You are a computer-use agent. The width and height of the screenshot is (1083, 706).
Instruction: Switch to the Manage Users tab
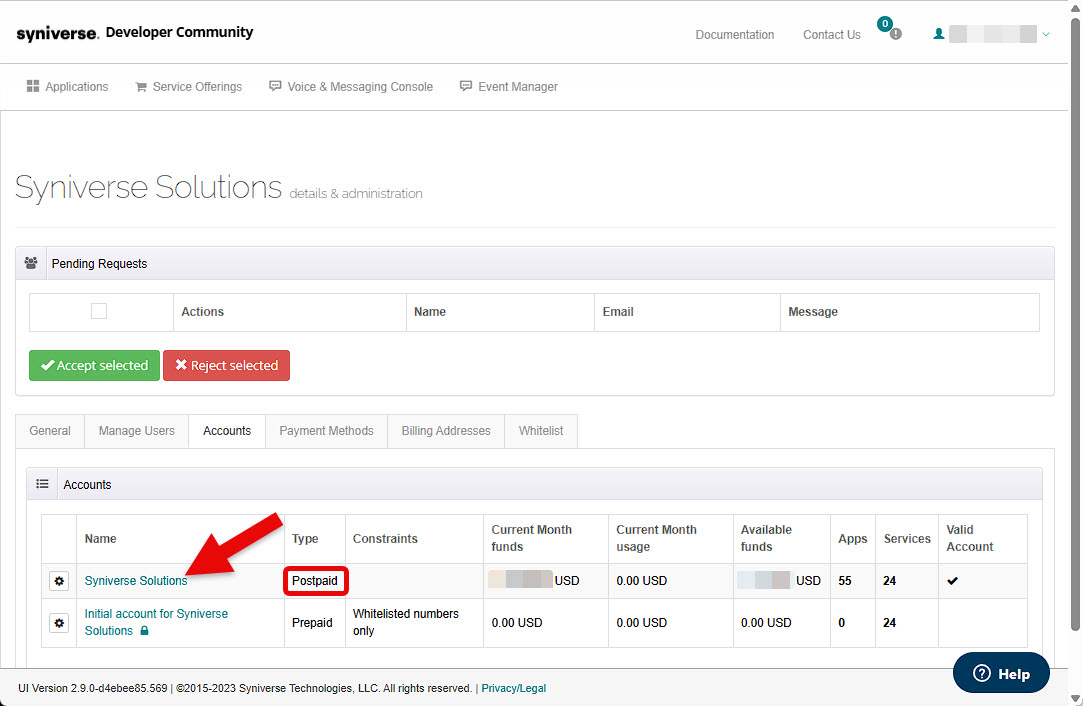pos(136,431)
